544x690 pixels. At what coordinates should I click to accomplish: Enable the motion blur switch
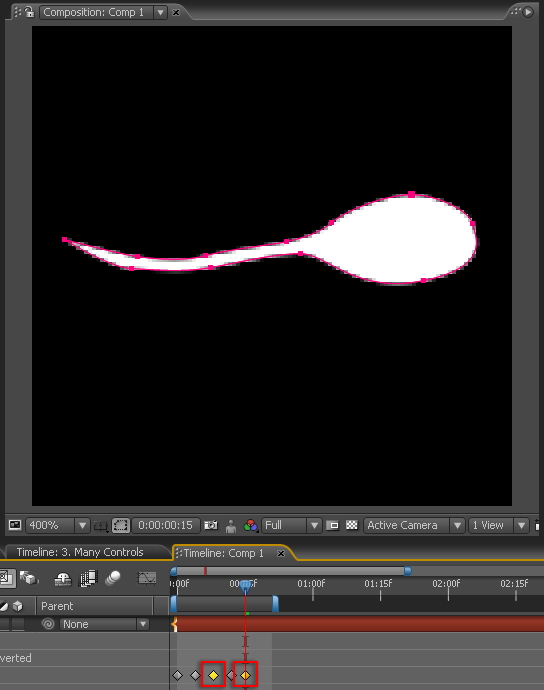[x=114, y=578]
